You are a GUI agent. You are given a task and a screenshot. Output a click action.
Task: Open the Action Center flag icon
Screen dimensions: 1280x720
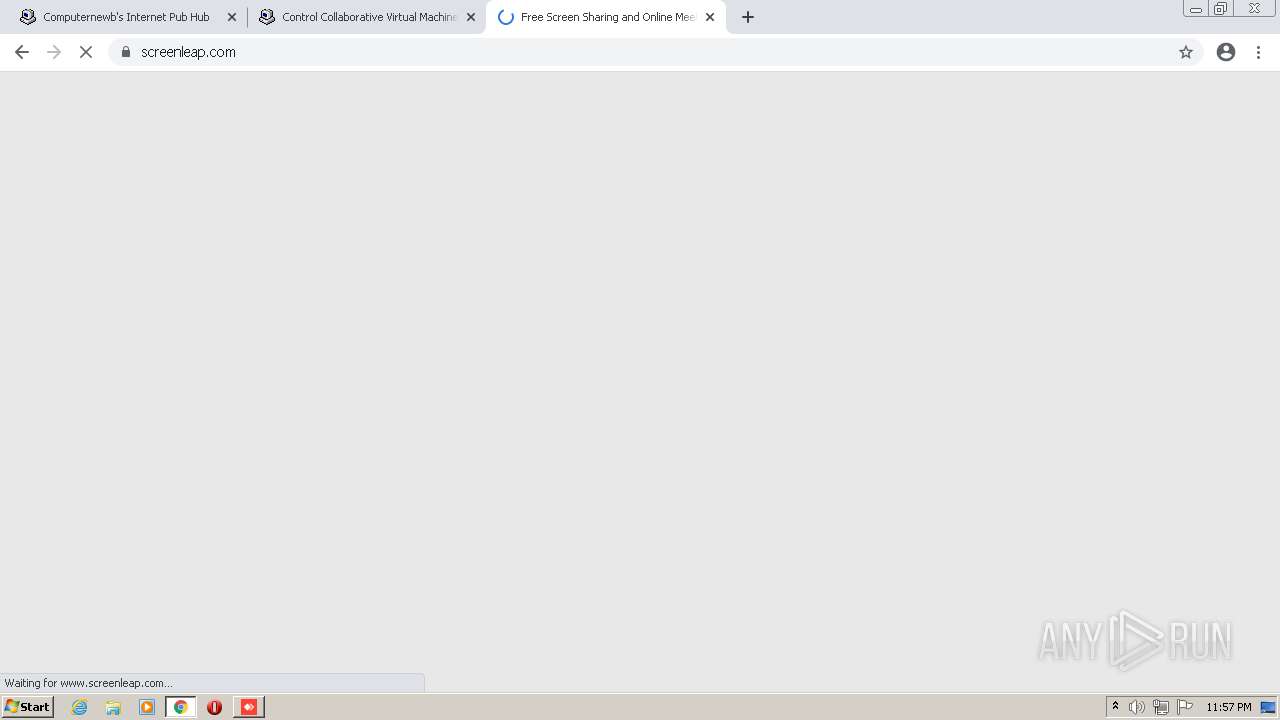pos(1185,707)
